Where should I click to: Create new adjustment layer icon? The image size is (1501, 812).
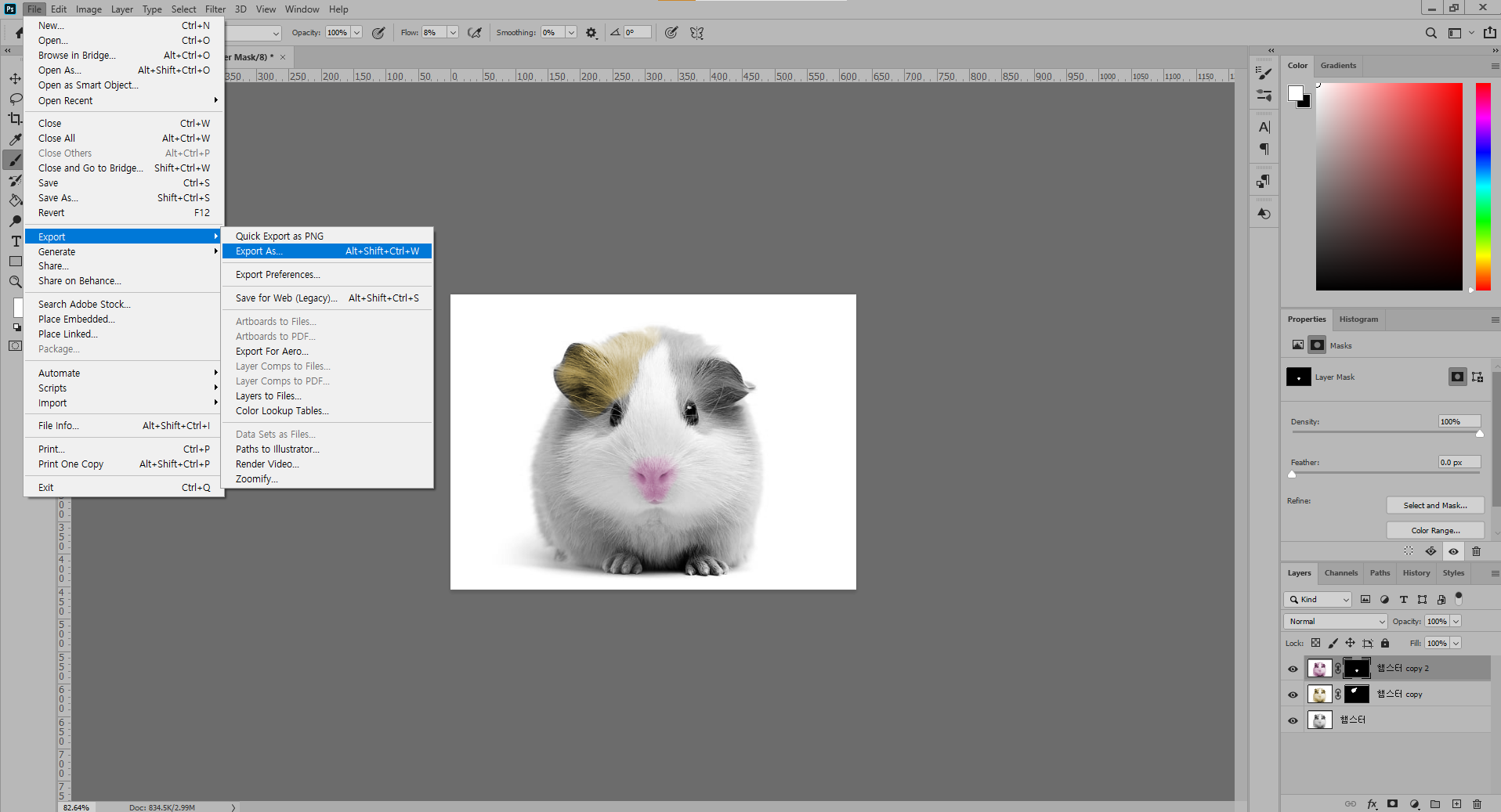1414,804
